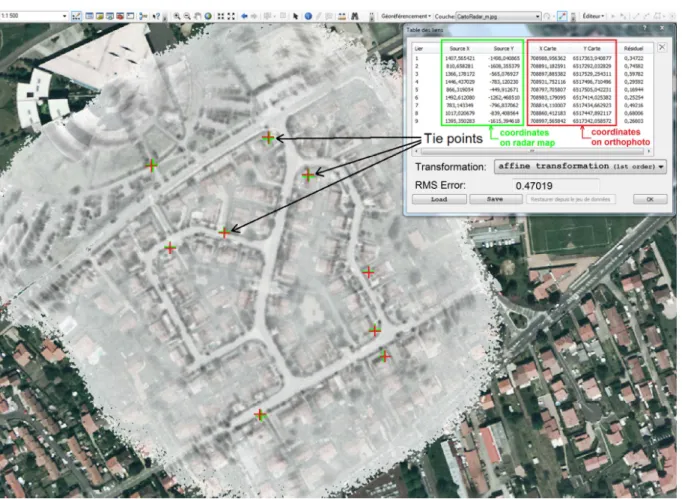Click the help question mark in dialog title

pyautogui.click(x=645, y=29)
